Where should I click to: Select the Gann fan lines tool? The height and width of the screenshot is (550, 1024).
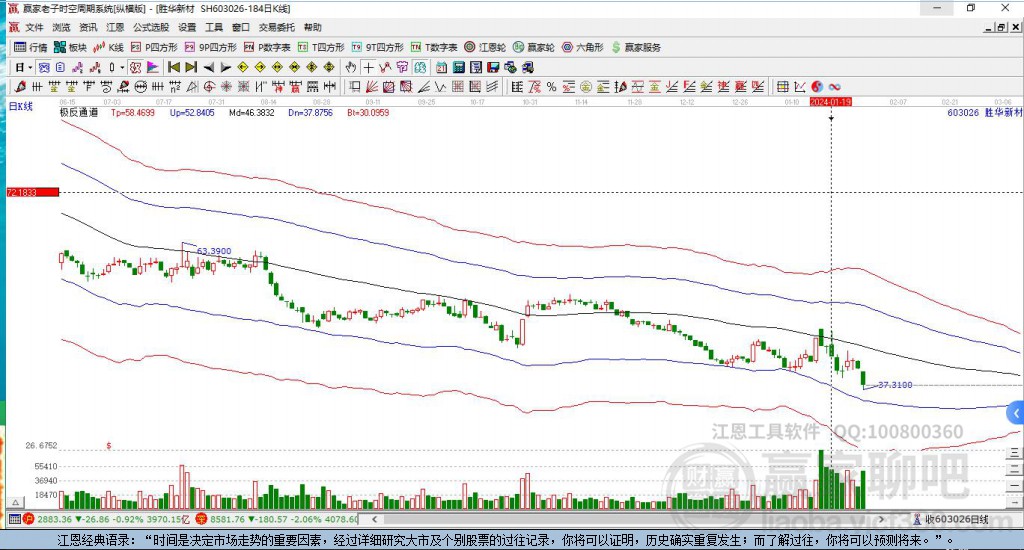(372, 86)
